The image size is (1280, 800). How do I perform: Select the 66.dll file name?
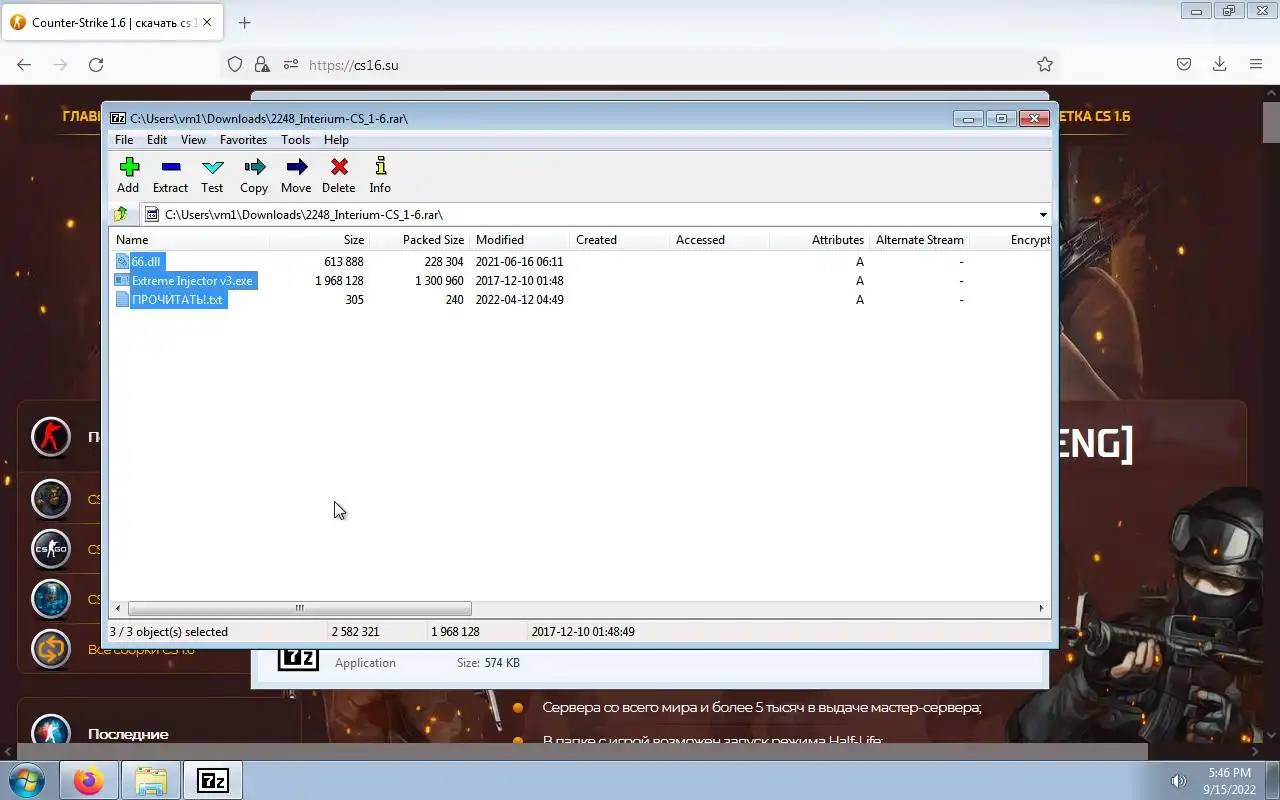pyautogui.click(x=146, y=262)
